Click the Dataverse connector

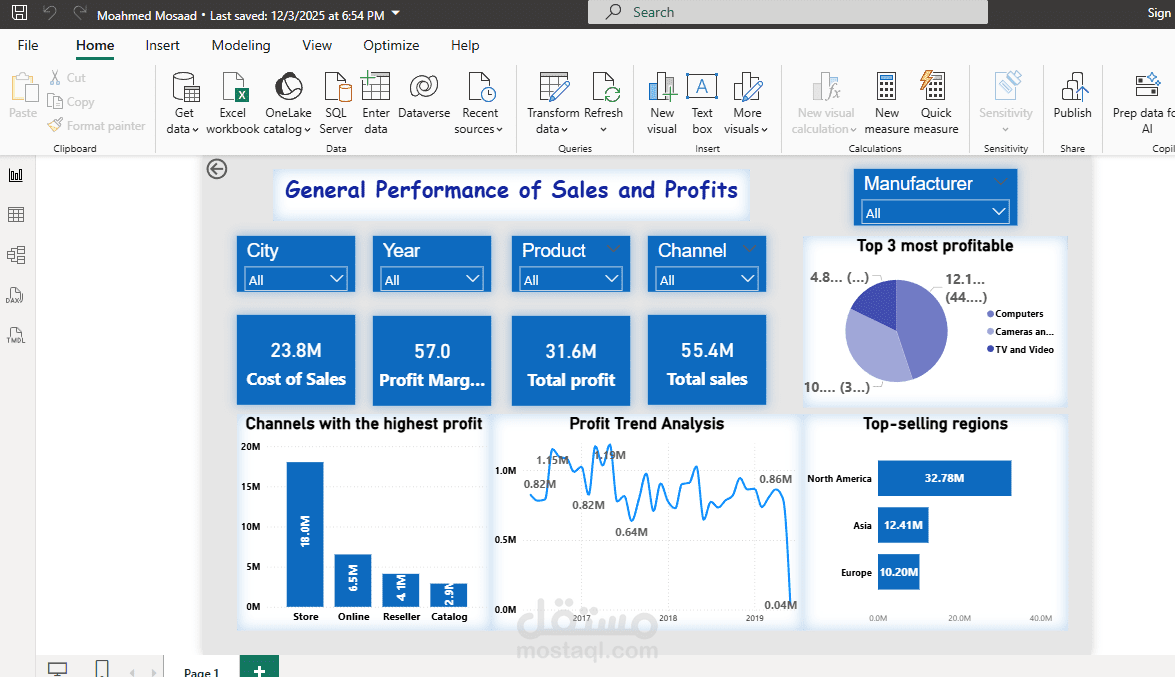424,100
